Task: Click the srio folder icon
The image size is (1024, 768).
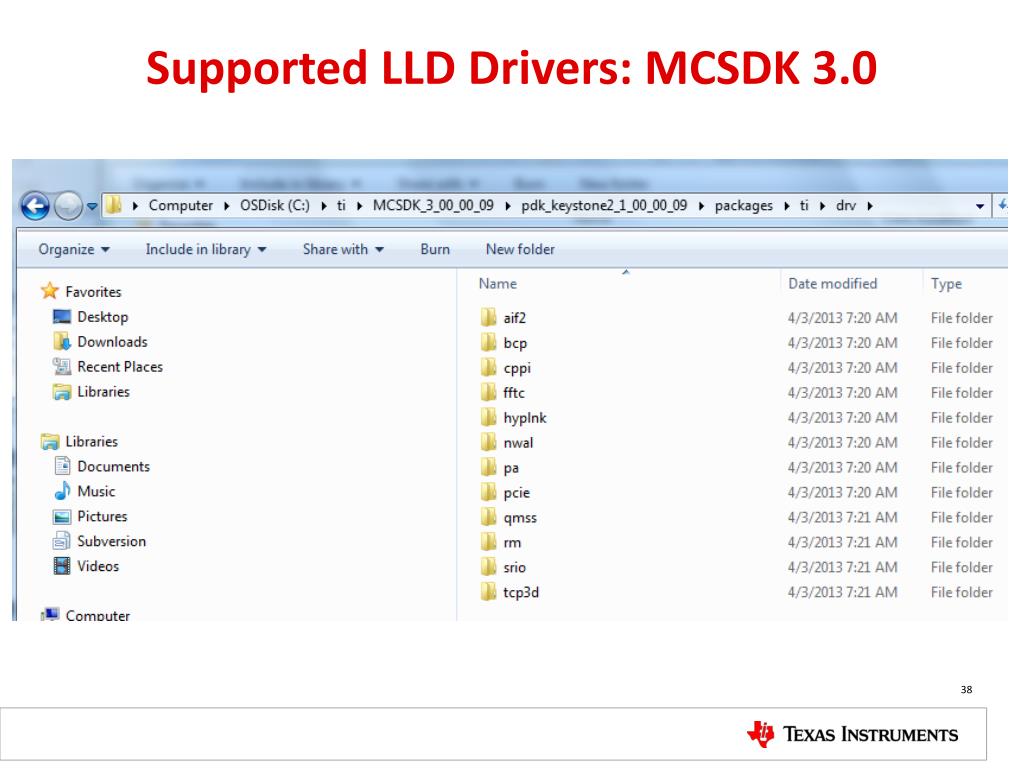Action: click(x=488, y=566)
